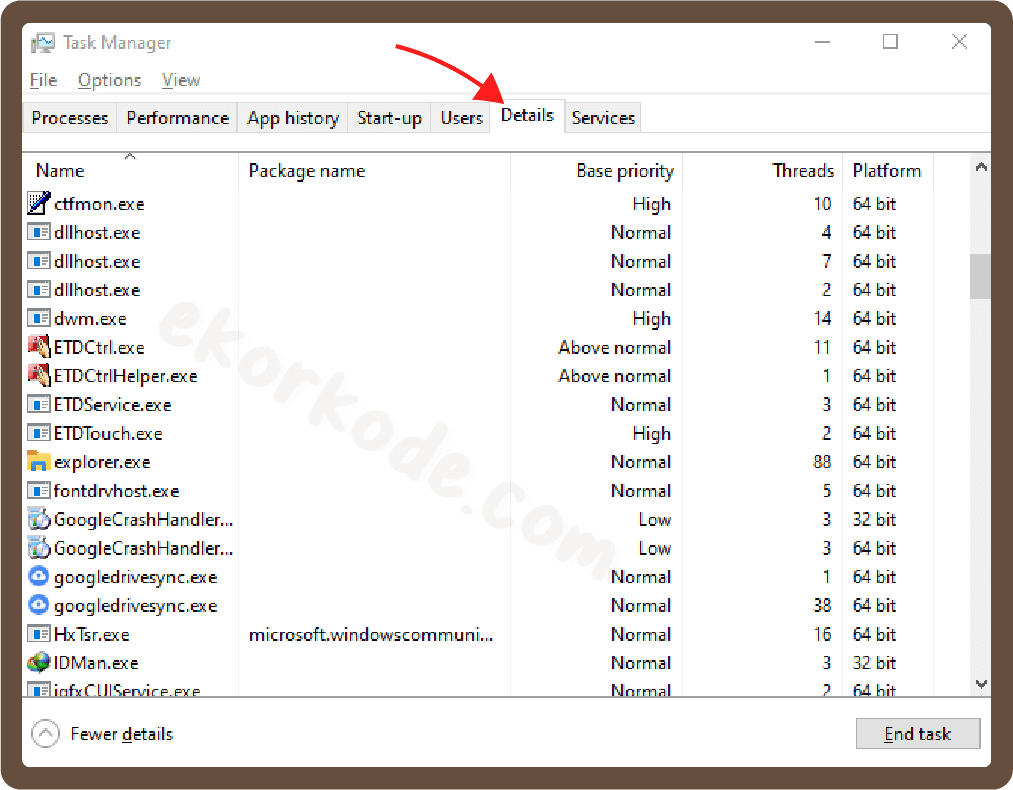Sort by the Package name column header
Screen dimensions: 1013x790
click(x=375, y=170)
